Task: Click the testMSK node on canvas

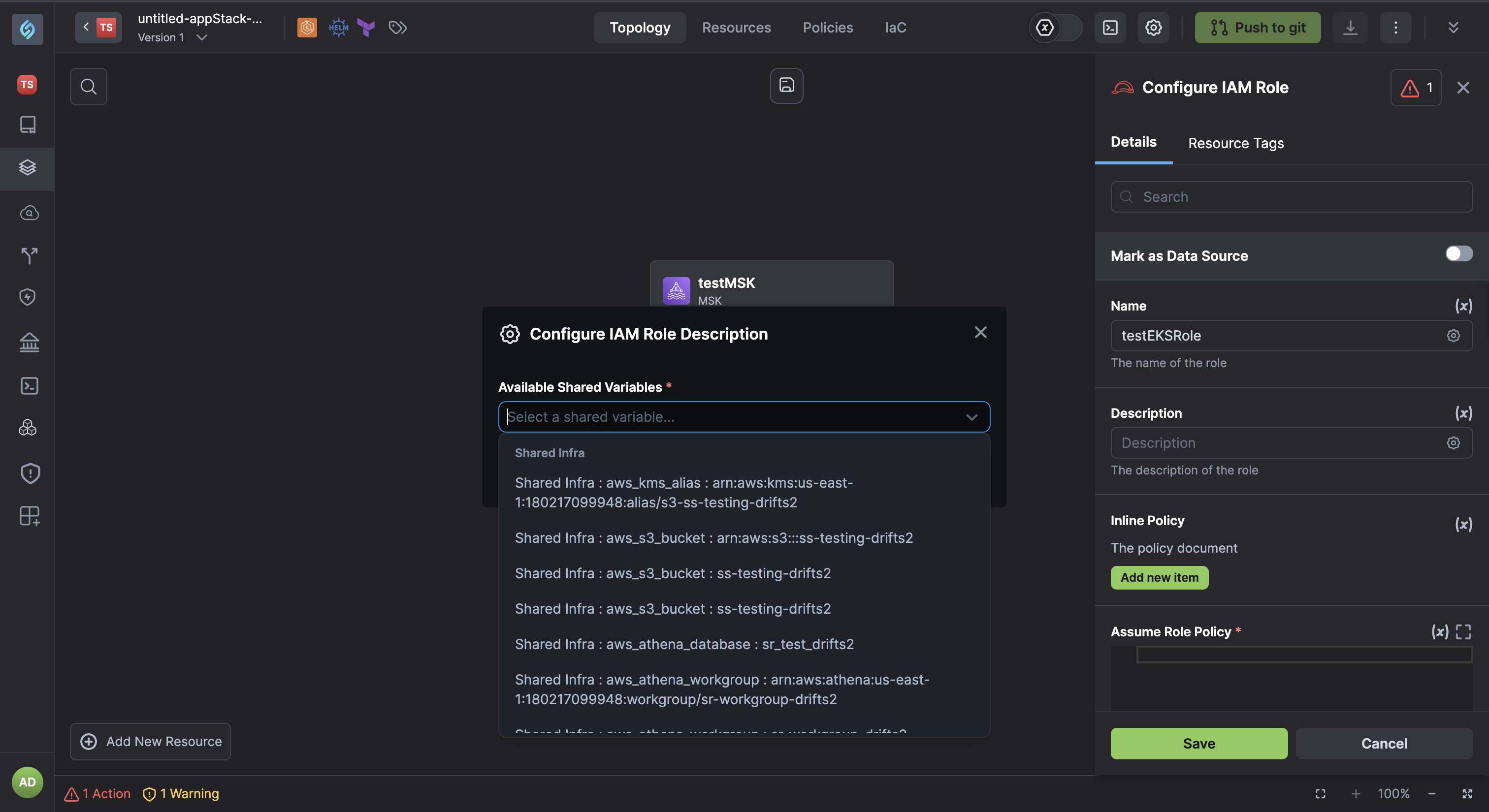Action: click(772, 284)
